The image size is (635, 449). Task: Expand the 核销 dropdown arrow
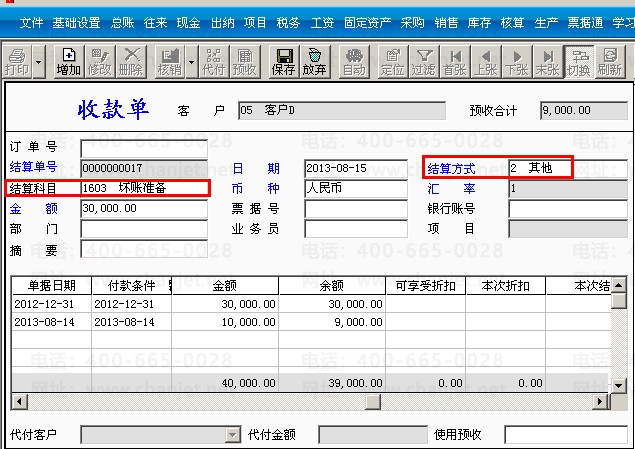pos(191,62)
